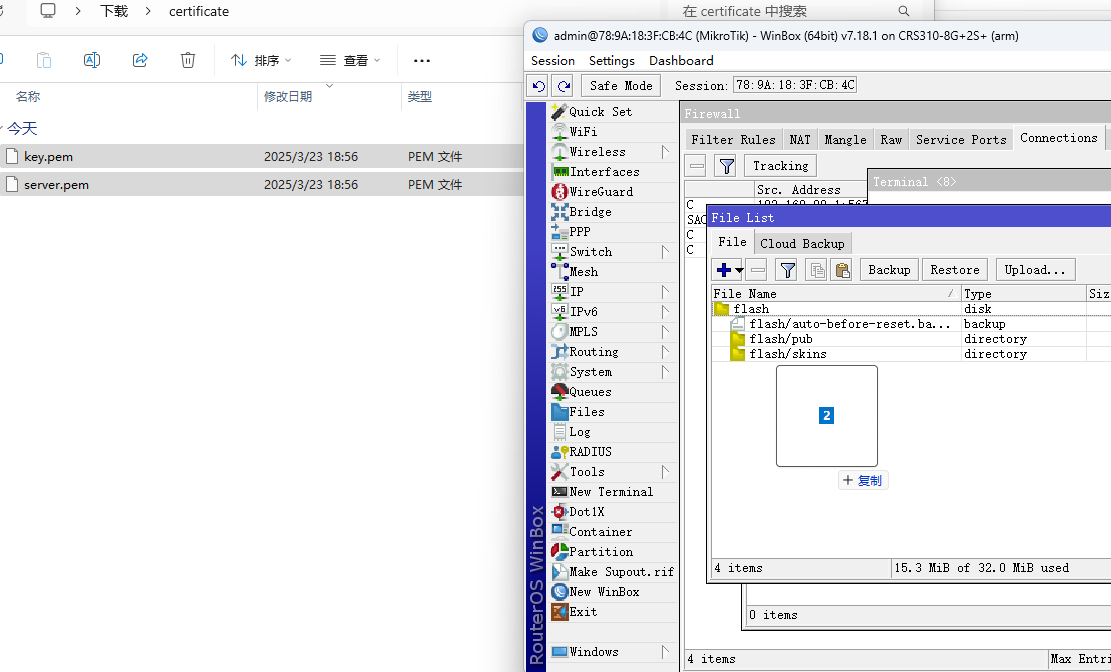This screenshot has height=672, width=1111.
Task: Toggle Safe Mode in WinBox
Action: coord(621,86)
